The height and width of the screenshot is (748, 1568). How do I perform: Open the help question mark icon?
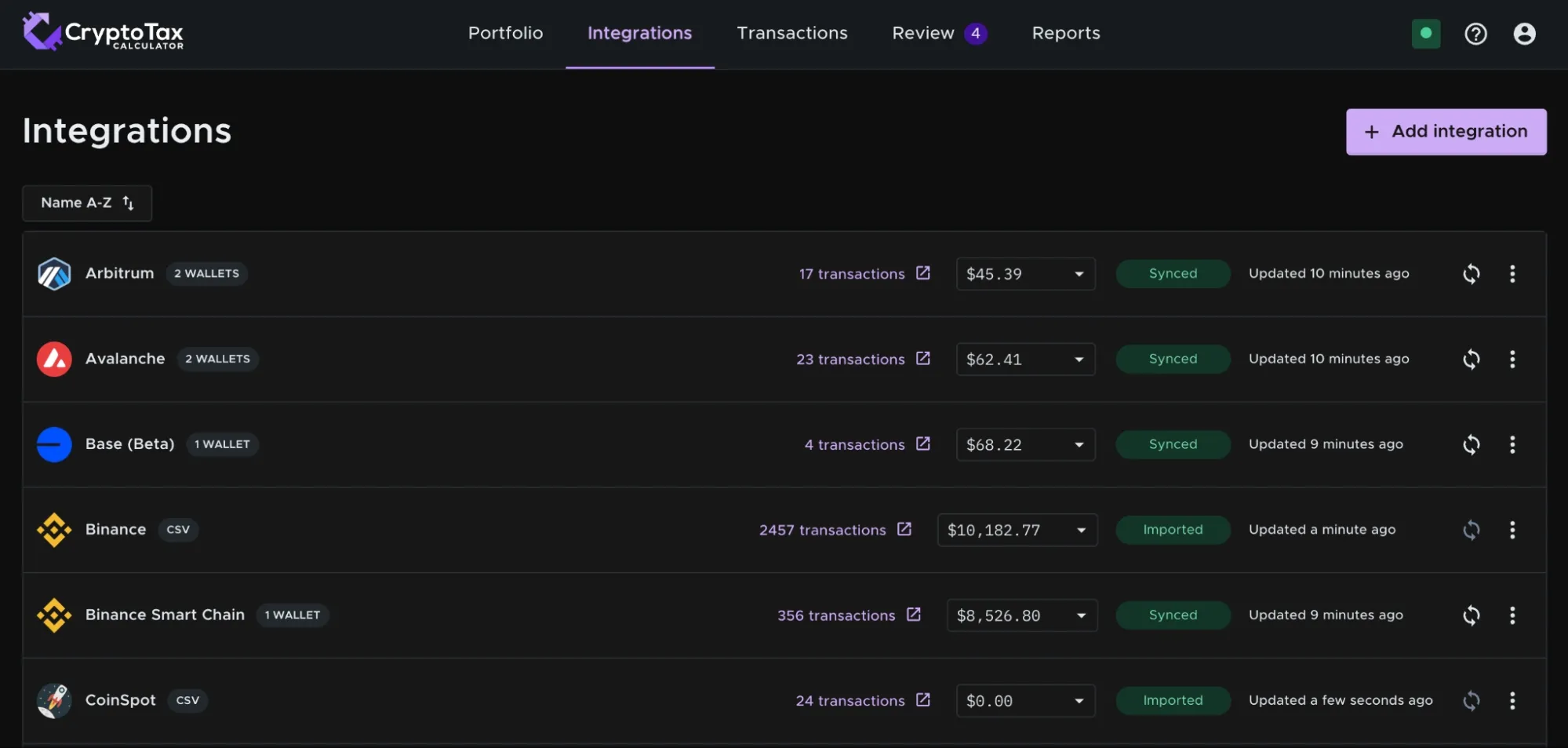pos(1475,34)
